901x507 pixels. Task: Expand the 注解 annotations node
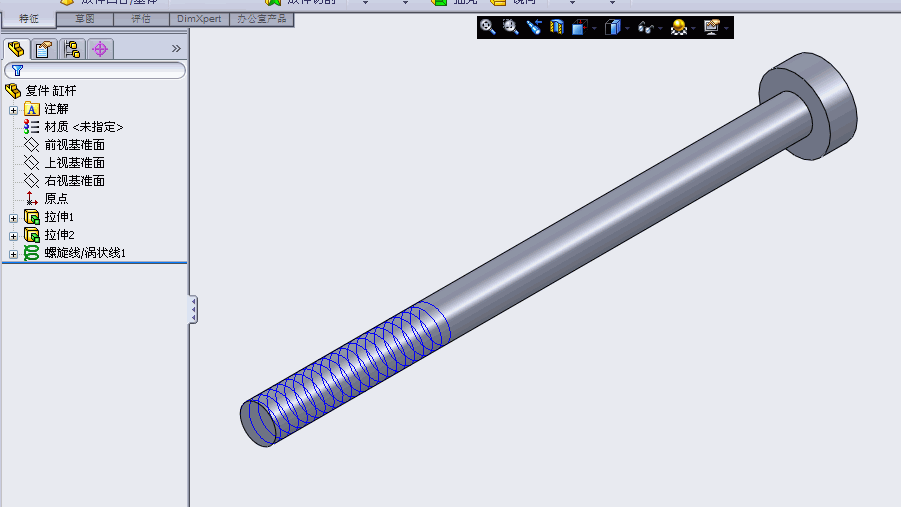click(x=13, y=110)
